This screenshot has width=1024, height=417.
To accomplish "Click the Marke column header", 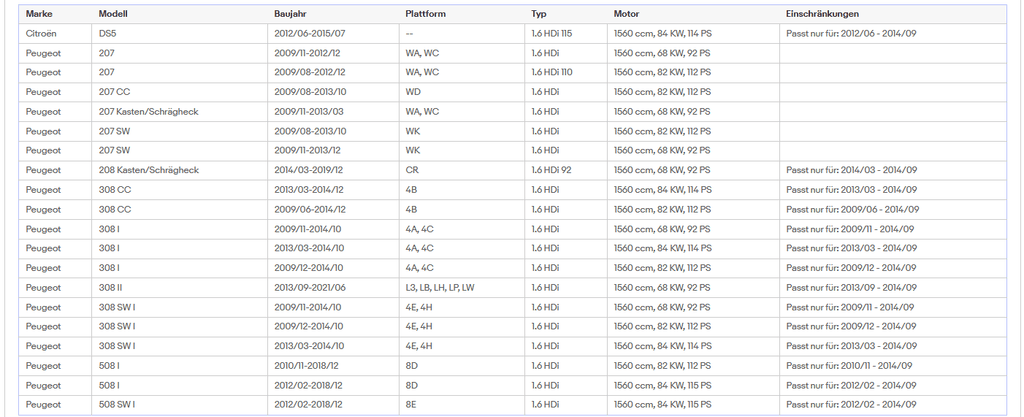I will (56, 14).
